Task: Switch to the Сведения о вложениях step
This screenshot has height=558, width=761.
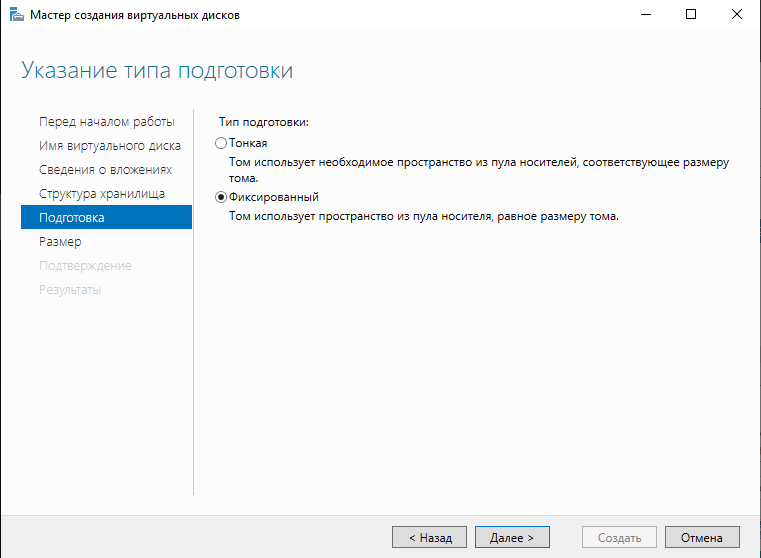Action: 105,170
